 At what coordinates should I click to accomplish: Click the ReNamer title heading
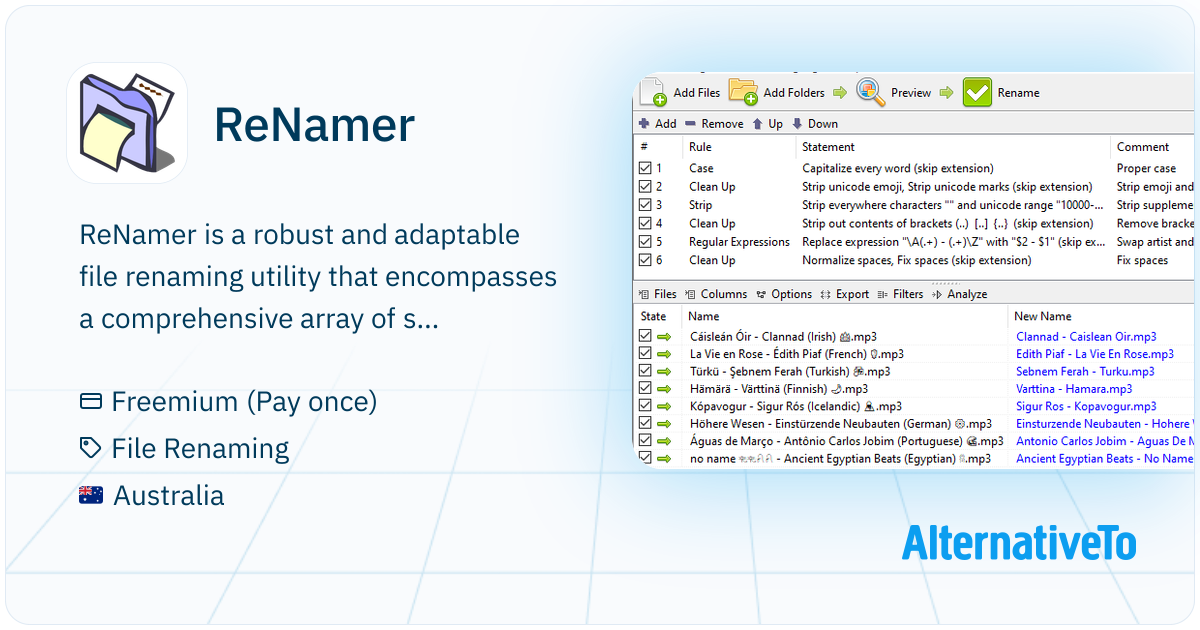pyautogui.click(x=314, y=125)
